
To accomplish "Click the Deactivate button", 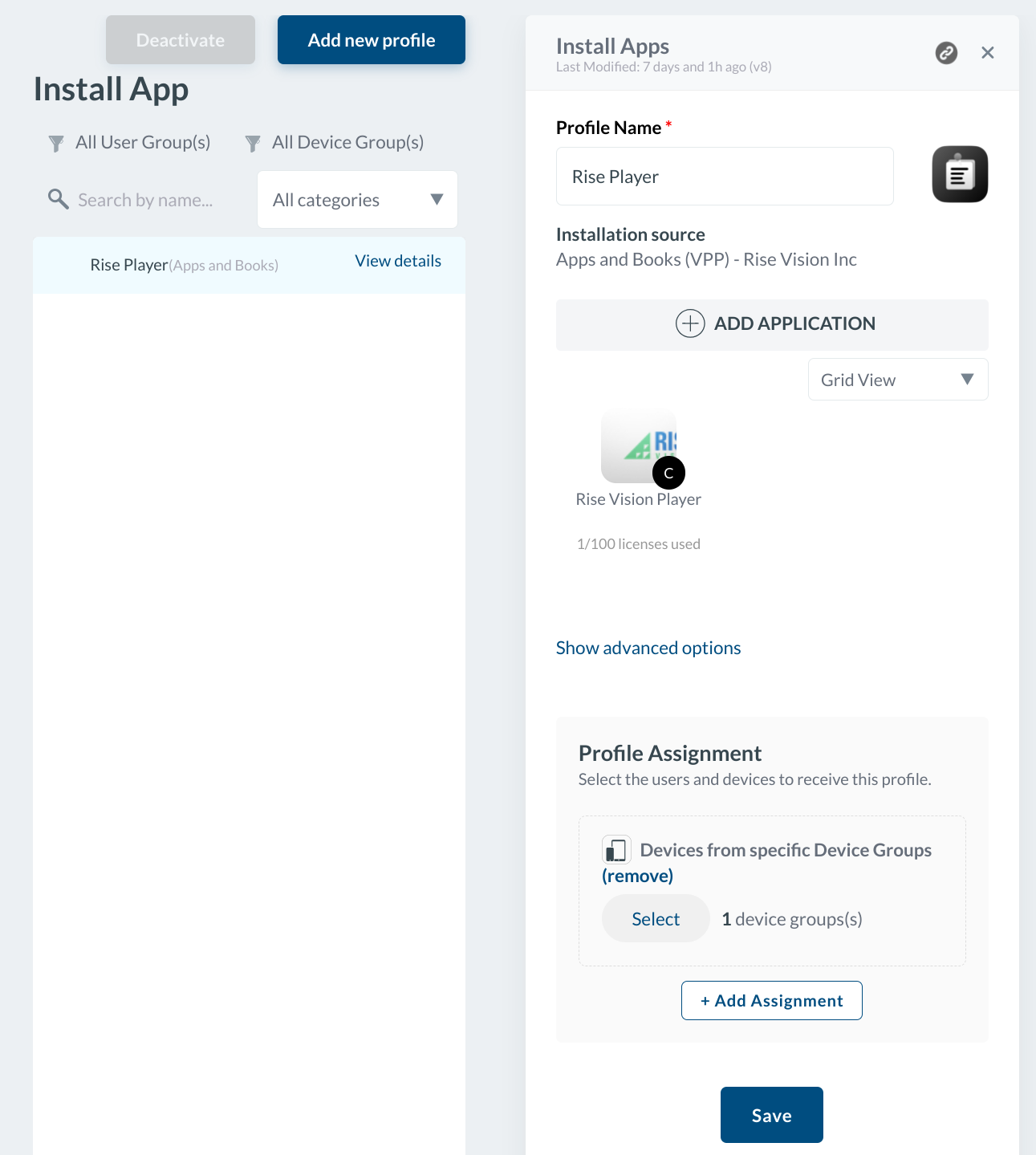I will (181, 40).
